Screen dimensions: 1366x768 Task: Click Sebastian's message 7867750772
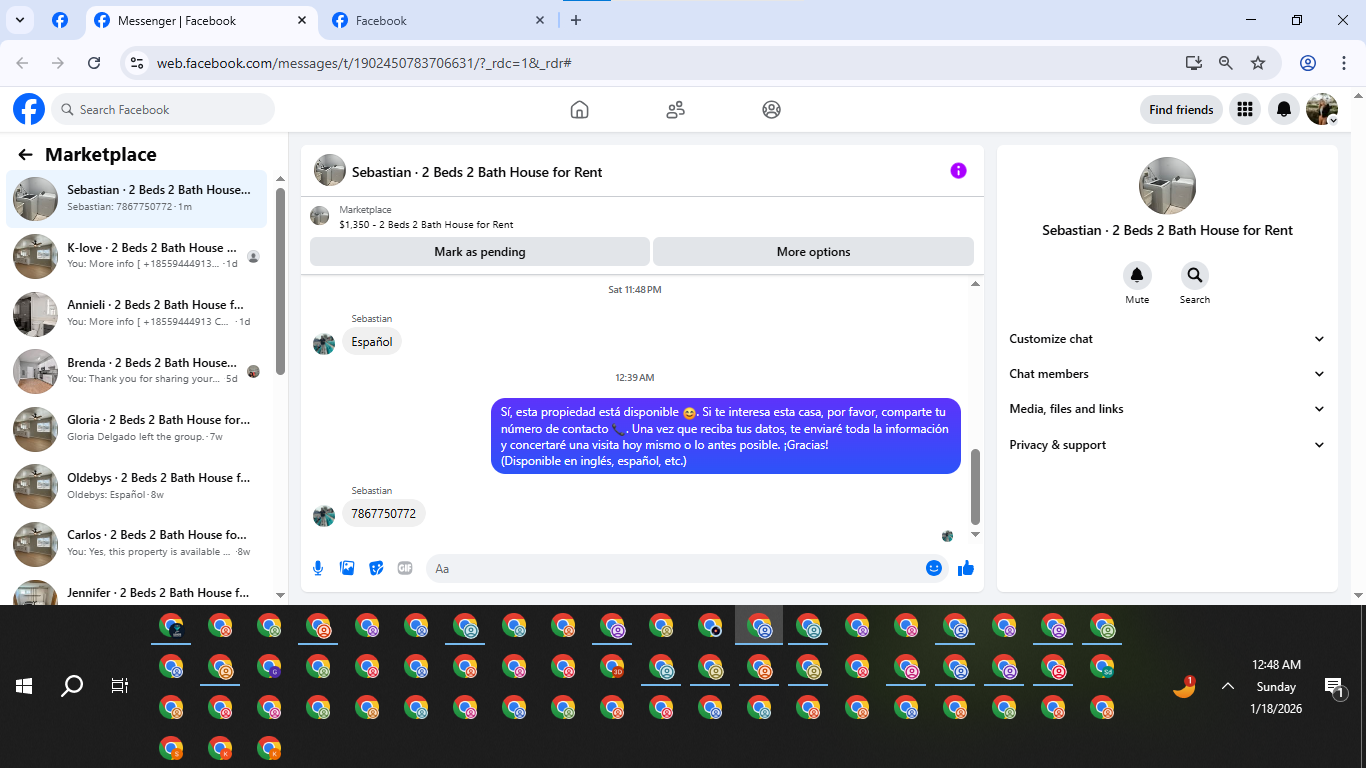(x=384, y=513)
